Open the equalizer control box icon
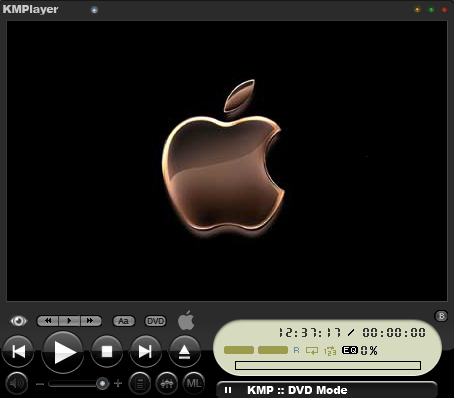The height and width of the screenshot is (398, 454). (x=167, y=383)
